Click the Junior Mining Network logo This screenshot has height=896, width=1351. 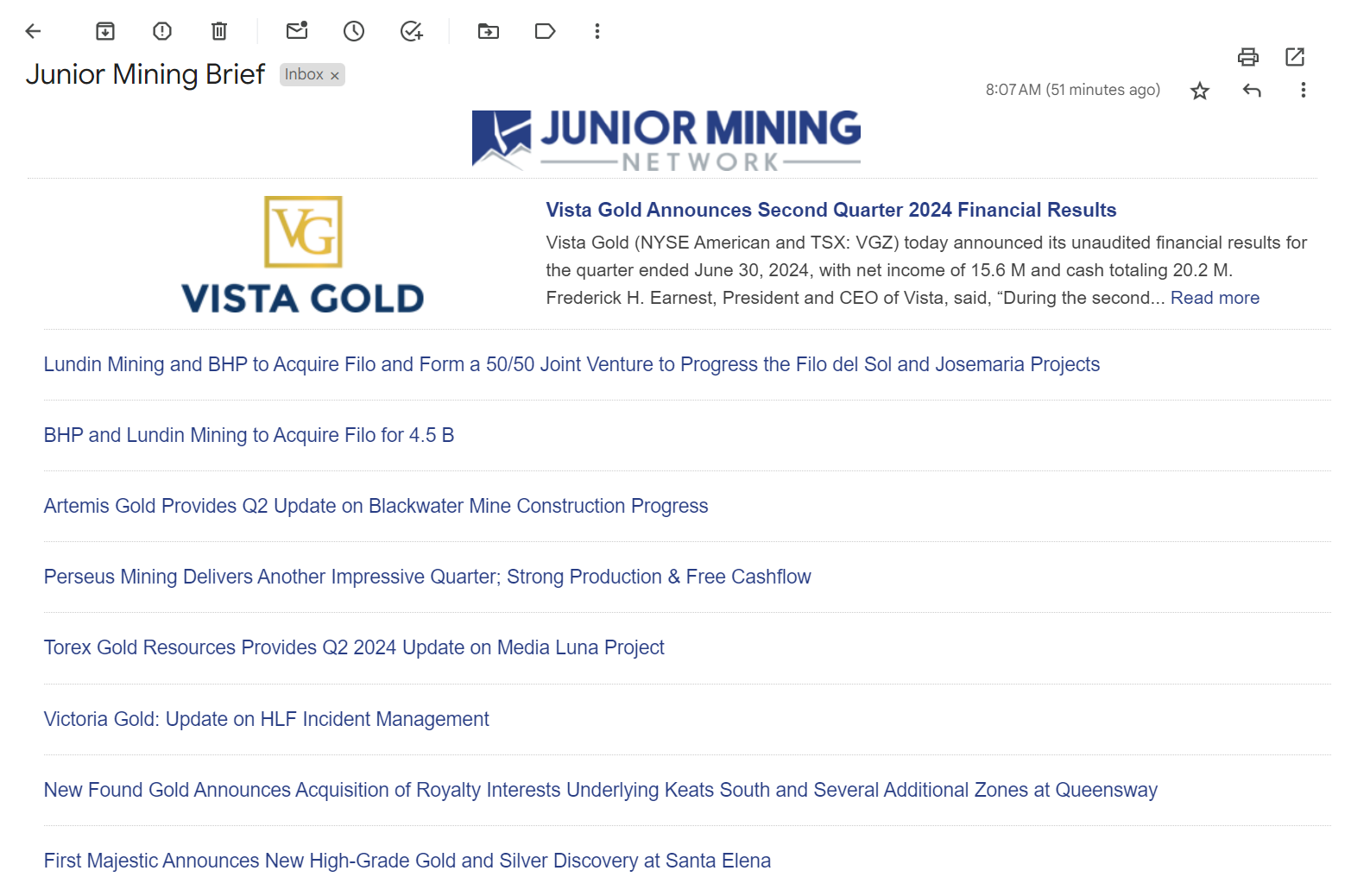point(666,139)
